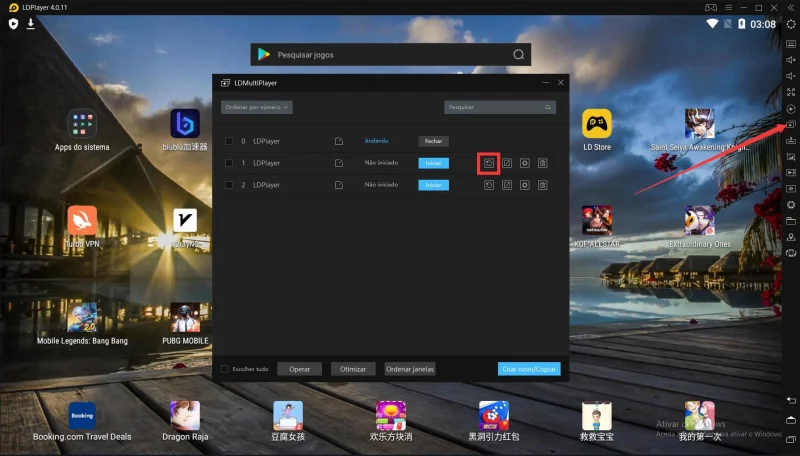This screenshot has width=800, height=456.
Task: Focus the Pesquisar jogos search bar
Action: pyautogui.click(x=391, y=55)
